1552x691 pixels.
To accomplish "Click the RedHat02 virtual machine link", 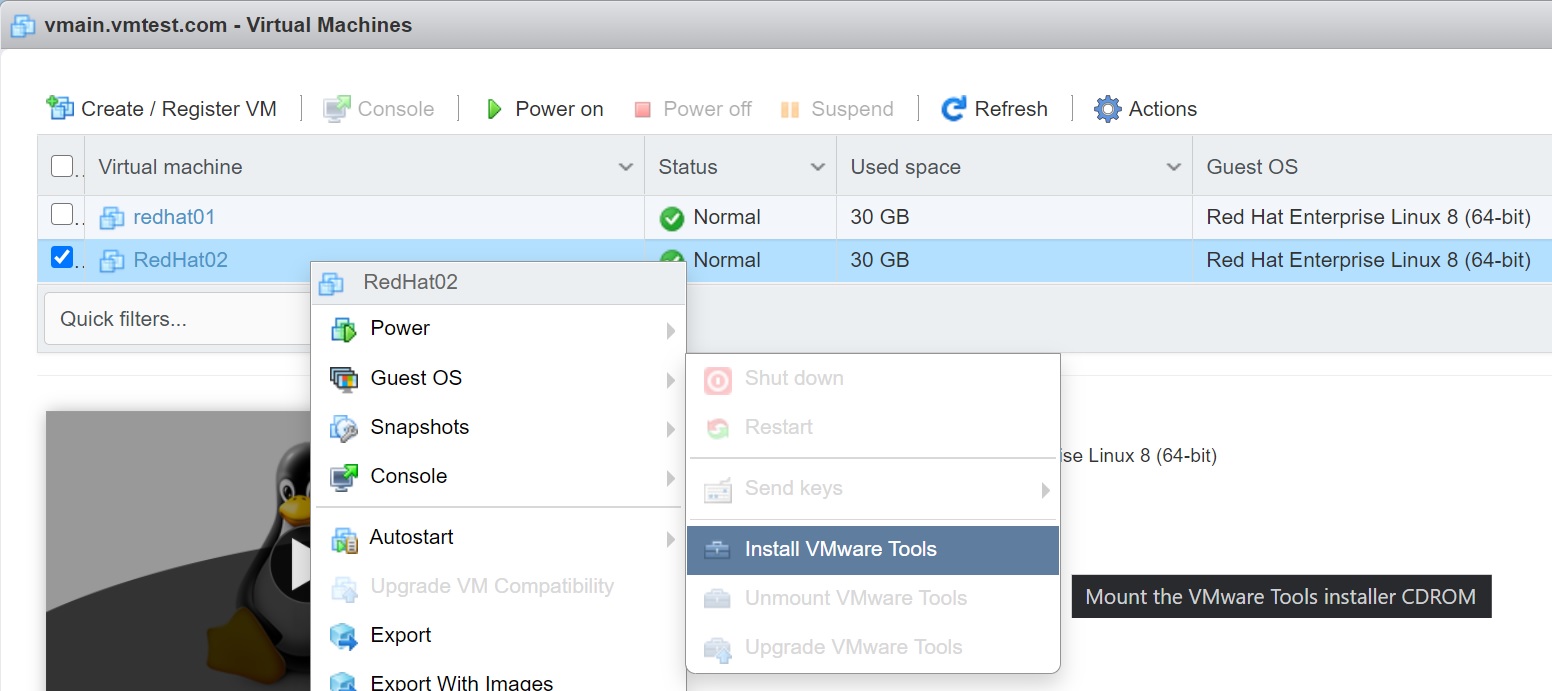I will tap(180, 260).
